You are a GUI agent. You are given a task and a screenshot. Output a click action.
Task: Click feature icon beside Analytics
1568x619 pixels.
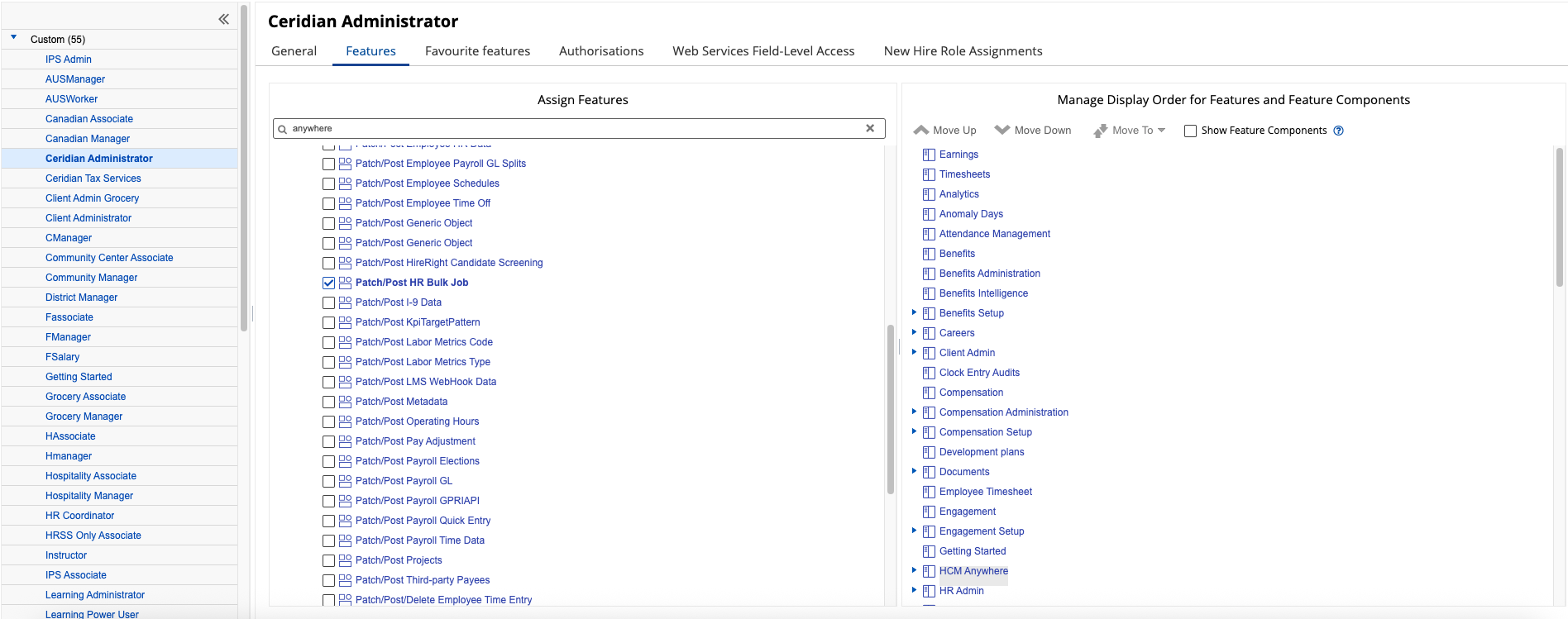tap(929, 194)
